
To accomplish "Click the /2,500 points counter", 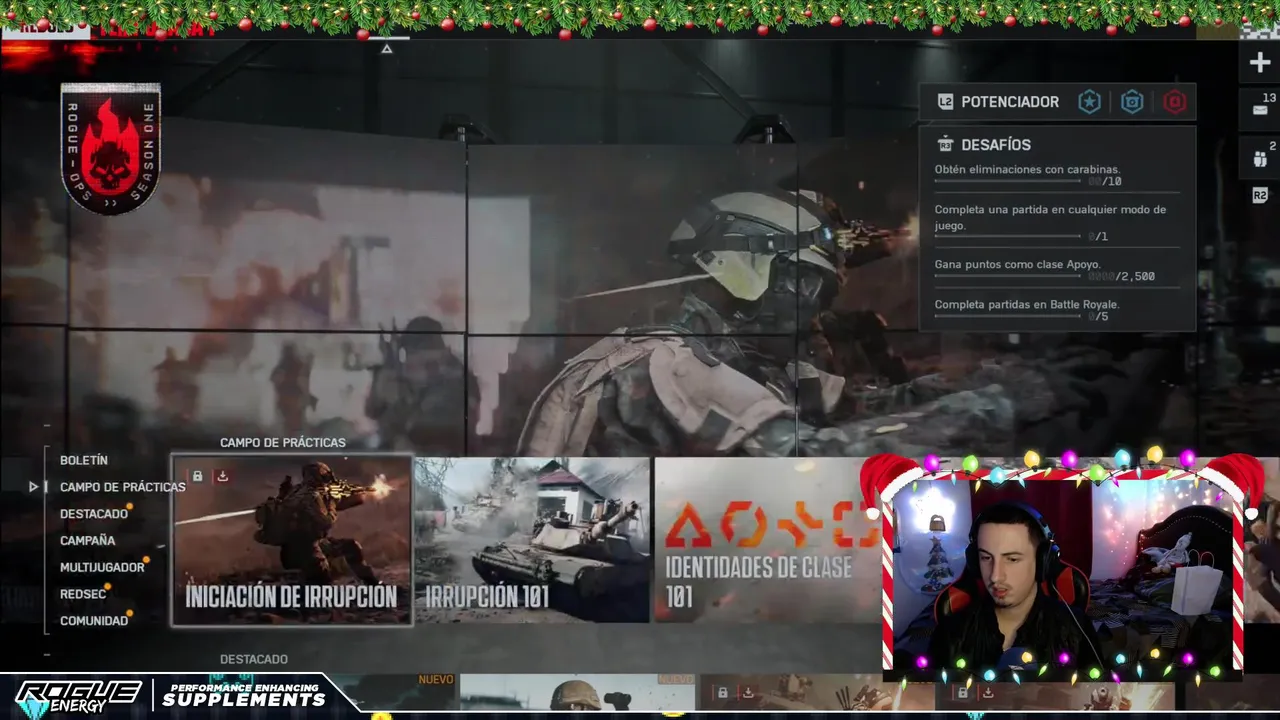I will tap(1121, 277).
